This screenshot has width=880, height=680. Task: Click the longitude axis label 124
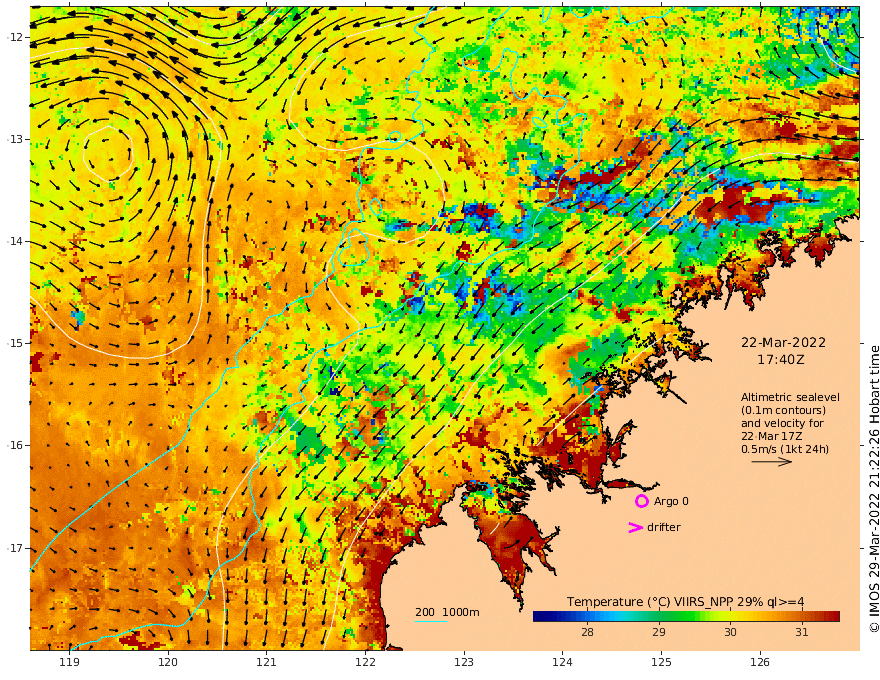tap(562, 663)
